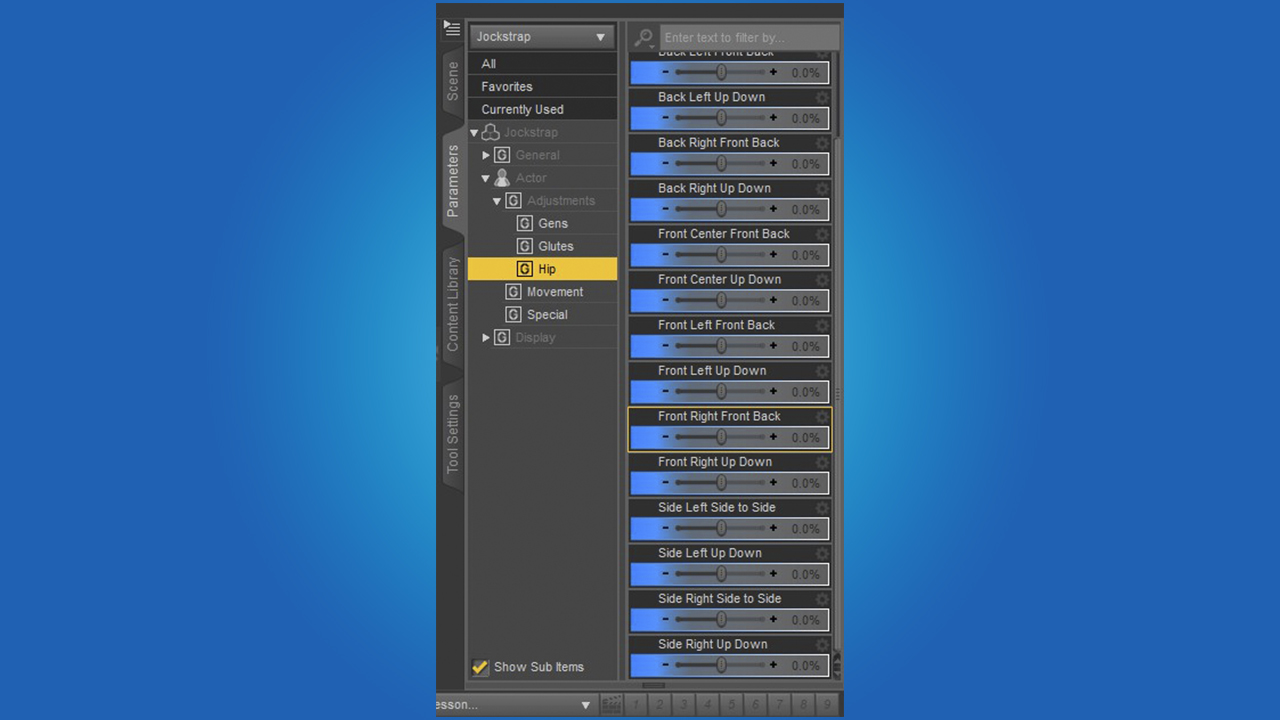1280x720 pixels.
Task: Open settings gear for Front Right Up Down
Action: (822, 462)
